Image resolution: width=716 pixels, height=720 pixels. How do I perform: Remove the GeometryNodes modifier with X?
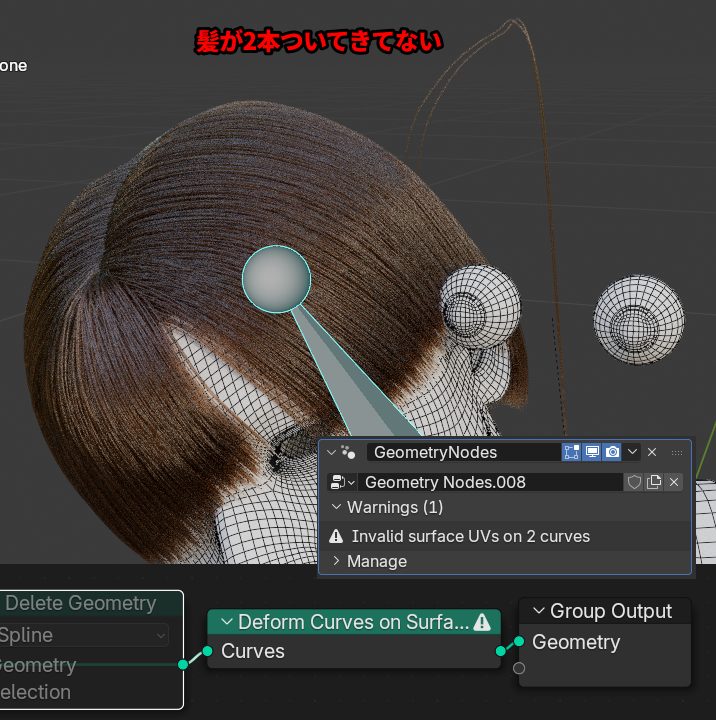[652, 452]
